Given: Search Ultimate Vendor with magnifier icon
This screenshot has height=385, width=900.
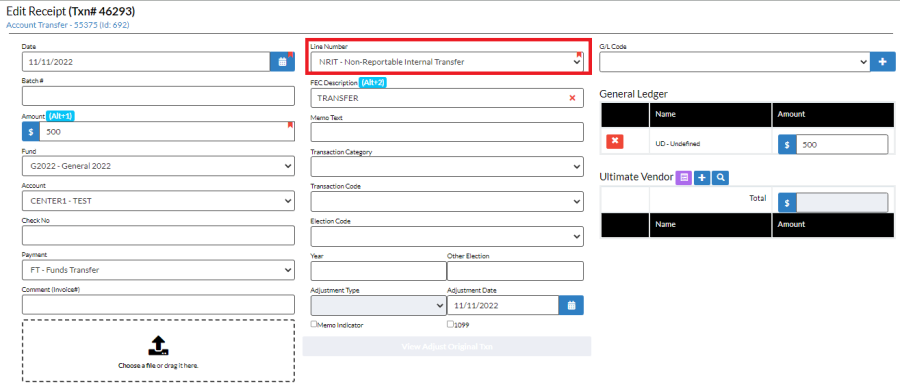Looking at the screenshot, I should pos(720,178).
